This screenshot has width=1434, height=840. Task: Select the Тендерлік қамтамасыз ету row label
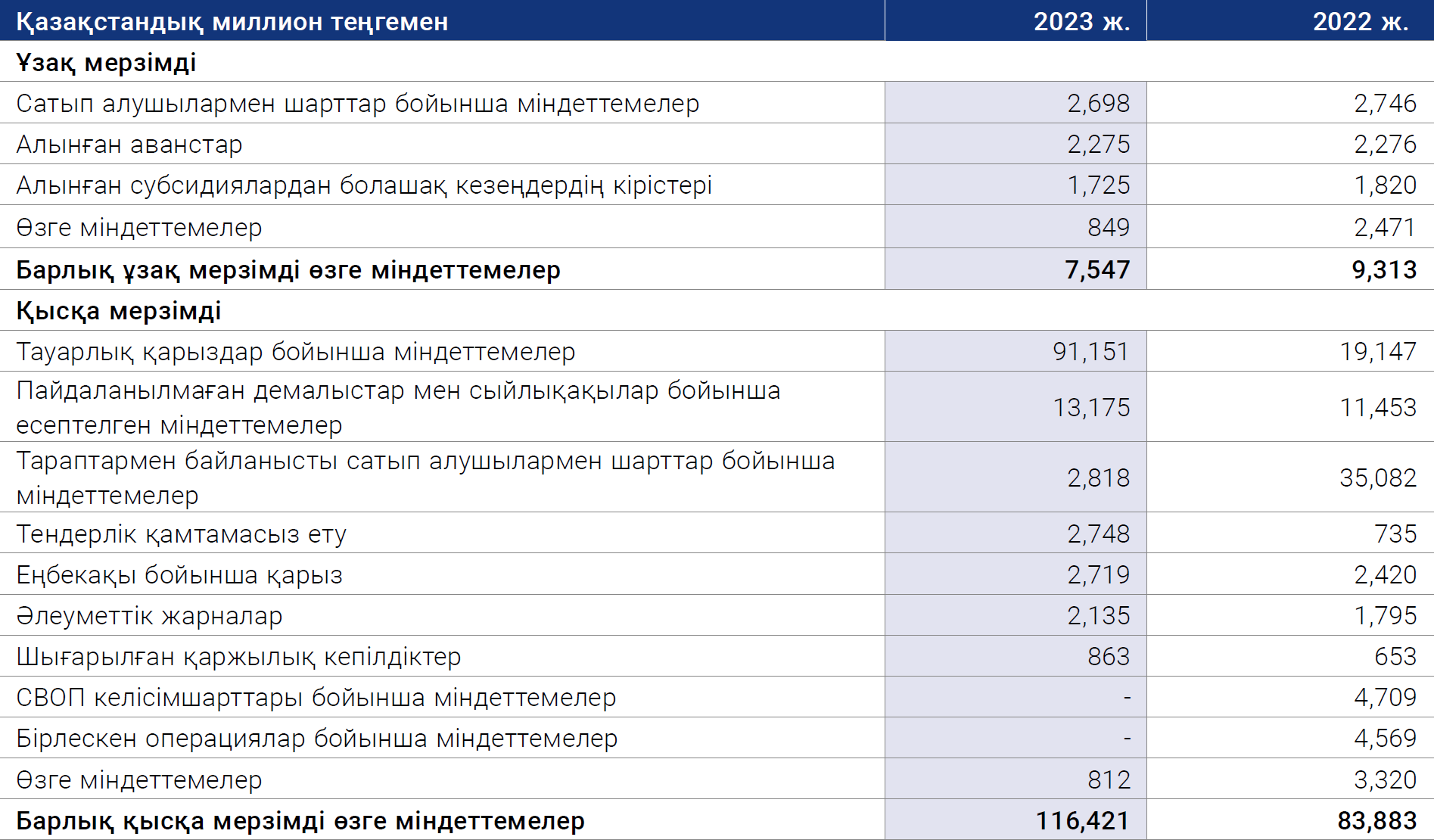182,534
